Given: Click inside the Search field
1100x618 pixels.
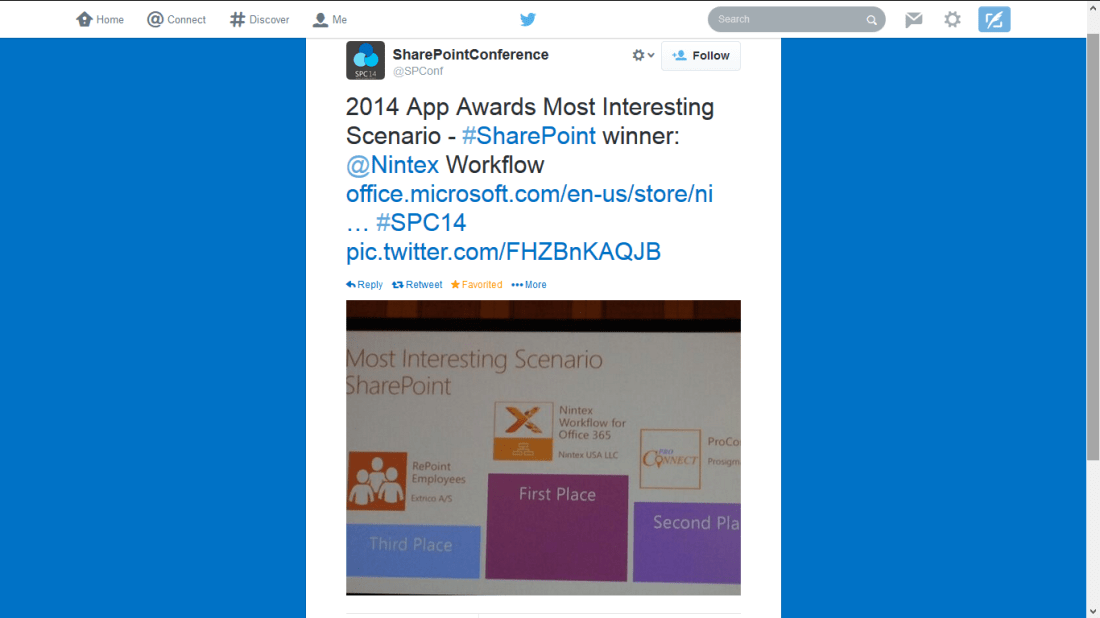Looking at the screenshot, I should pos(785,19).
